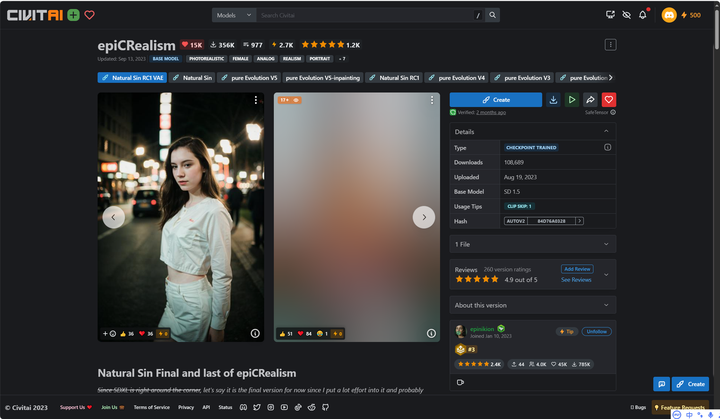Toggle laugh emoji 1 on blurred image
720x419 pixels.
pos(322,334)
